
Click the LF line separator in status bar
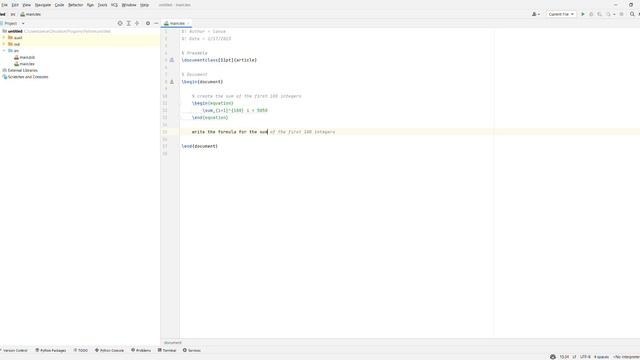point(574,357)
